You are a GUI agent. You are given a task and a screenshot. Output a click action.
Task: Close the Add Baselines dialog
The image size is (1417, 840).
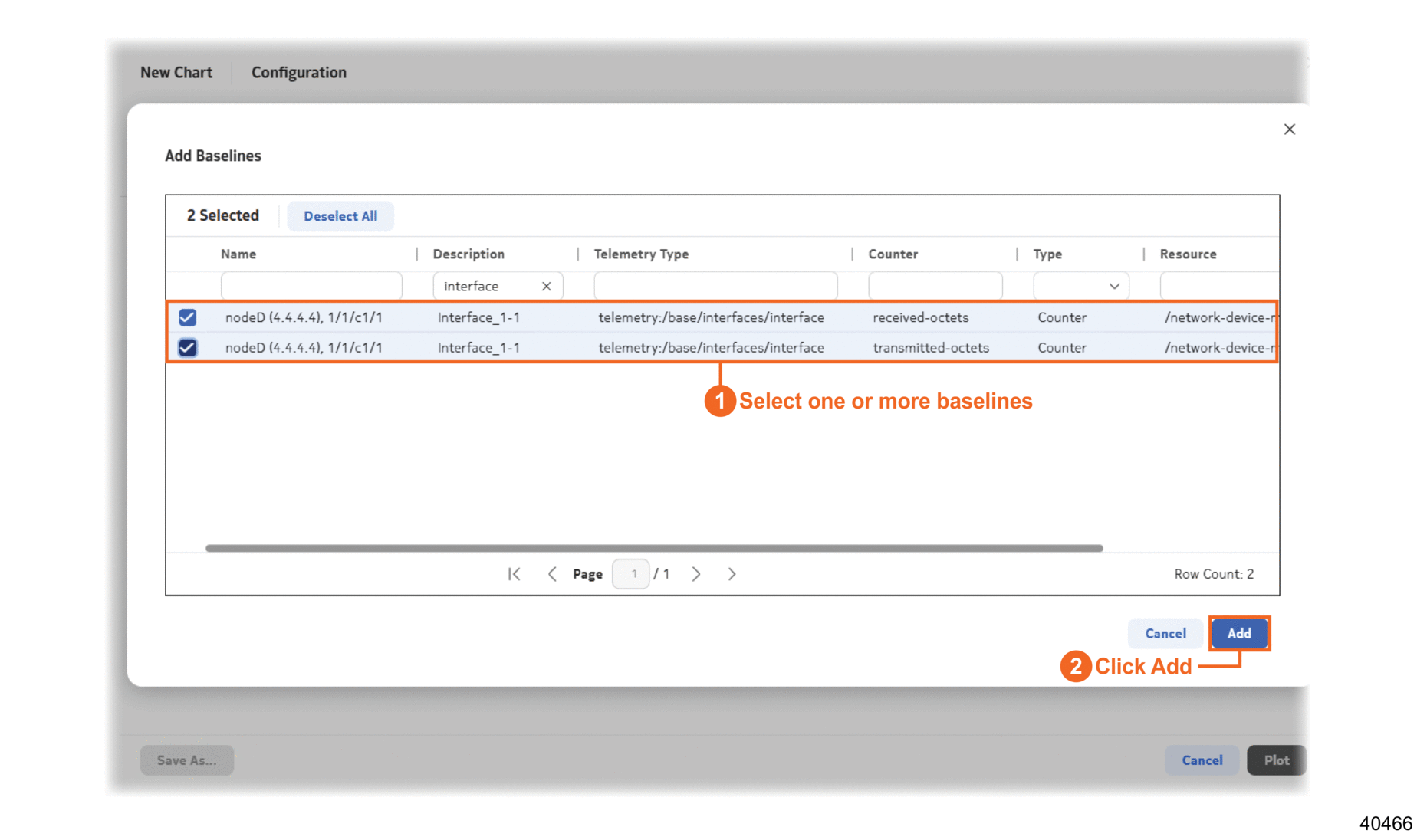(x=1289, y=130)
